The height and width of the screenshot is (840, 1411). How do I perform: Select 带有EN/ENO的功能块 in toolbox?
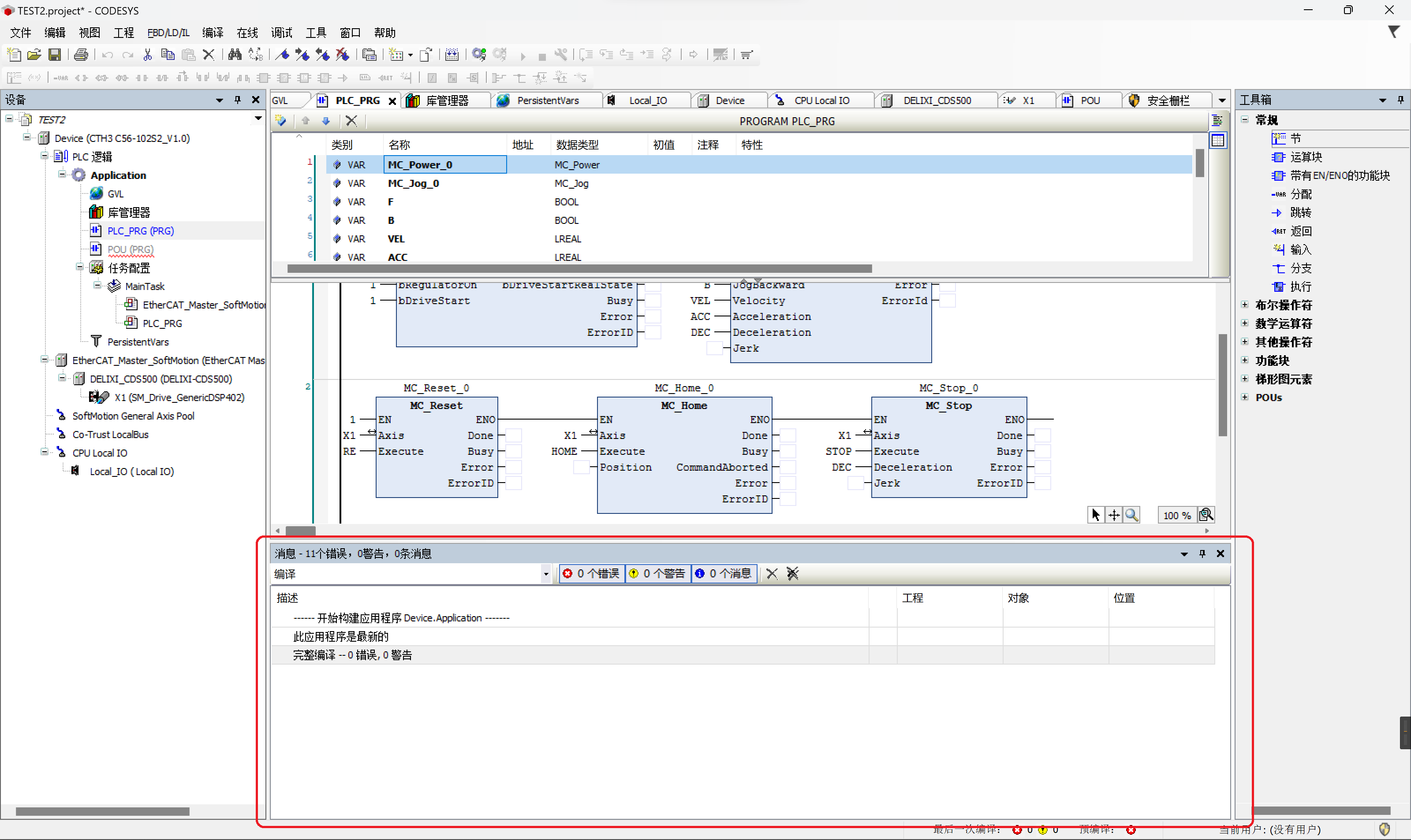pyautogui.click(x=1340, y=176)
